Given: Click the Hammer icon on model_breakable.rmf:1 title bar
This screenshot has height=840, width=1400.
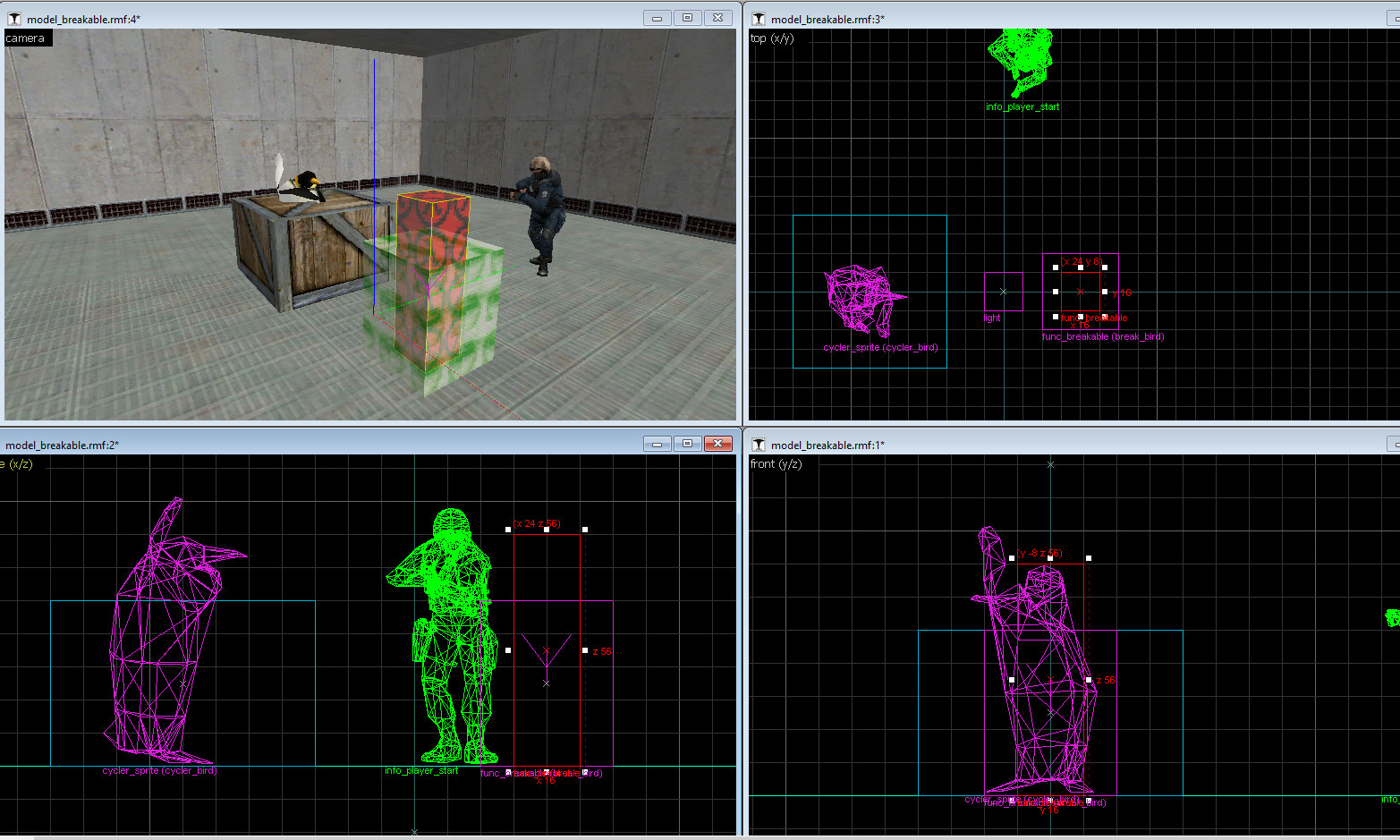Looking at the screenshot, I should coord(758,444).
